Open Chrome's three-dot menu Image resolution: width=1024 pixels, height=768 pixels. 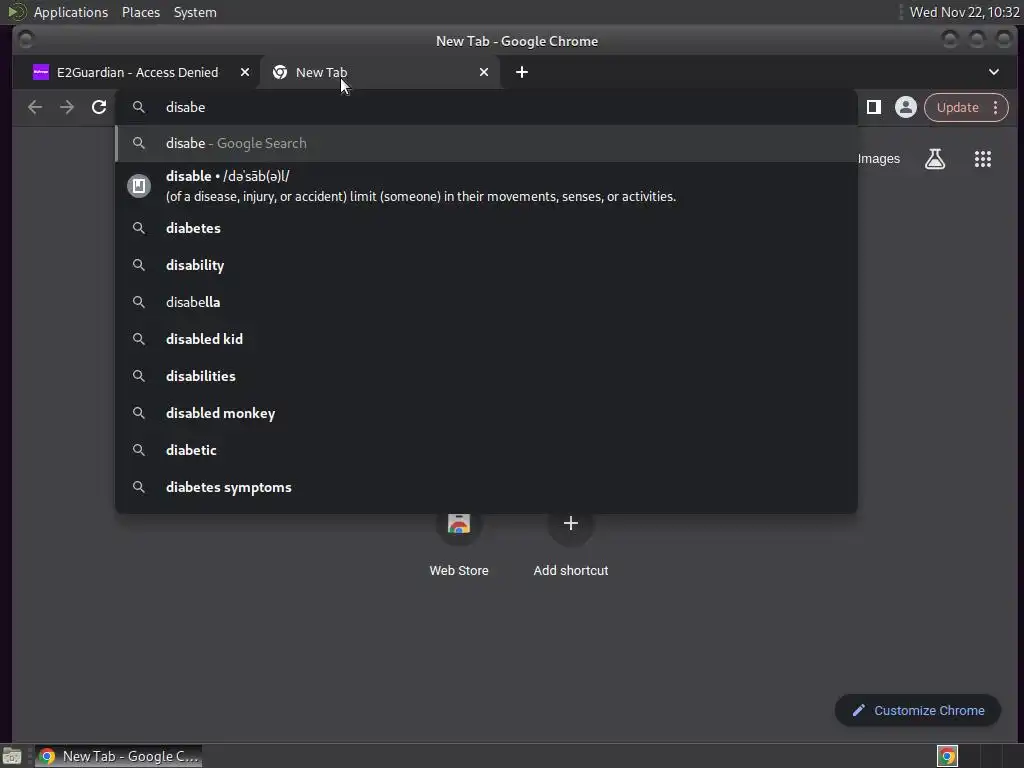[995, 107]
